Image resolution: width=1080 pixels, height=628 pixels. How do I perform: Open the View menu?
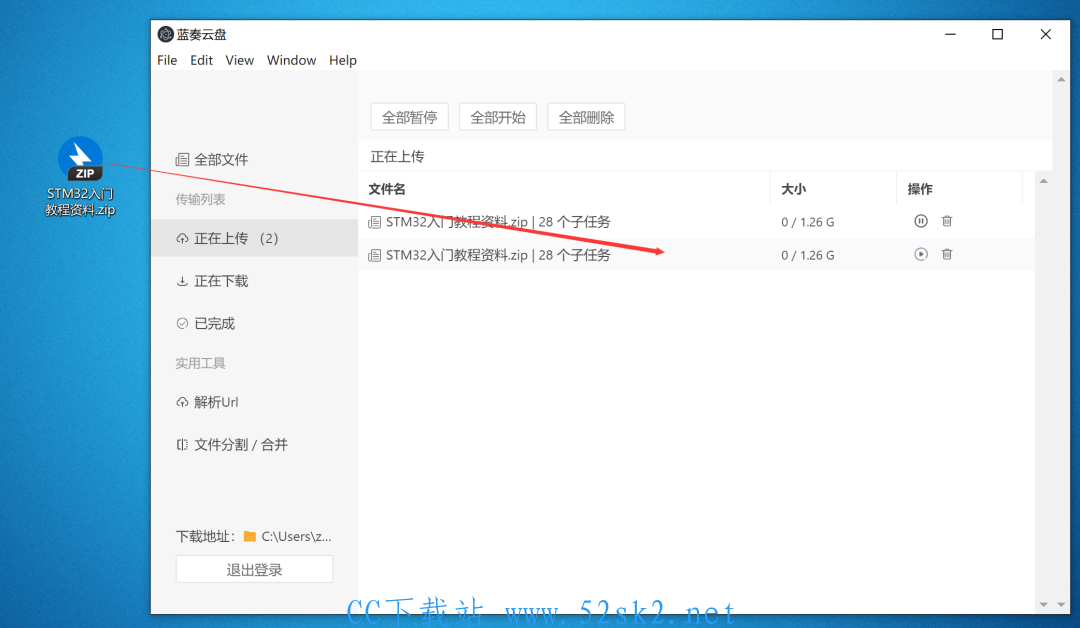click(240, 60)
